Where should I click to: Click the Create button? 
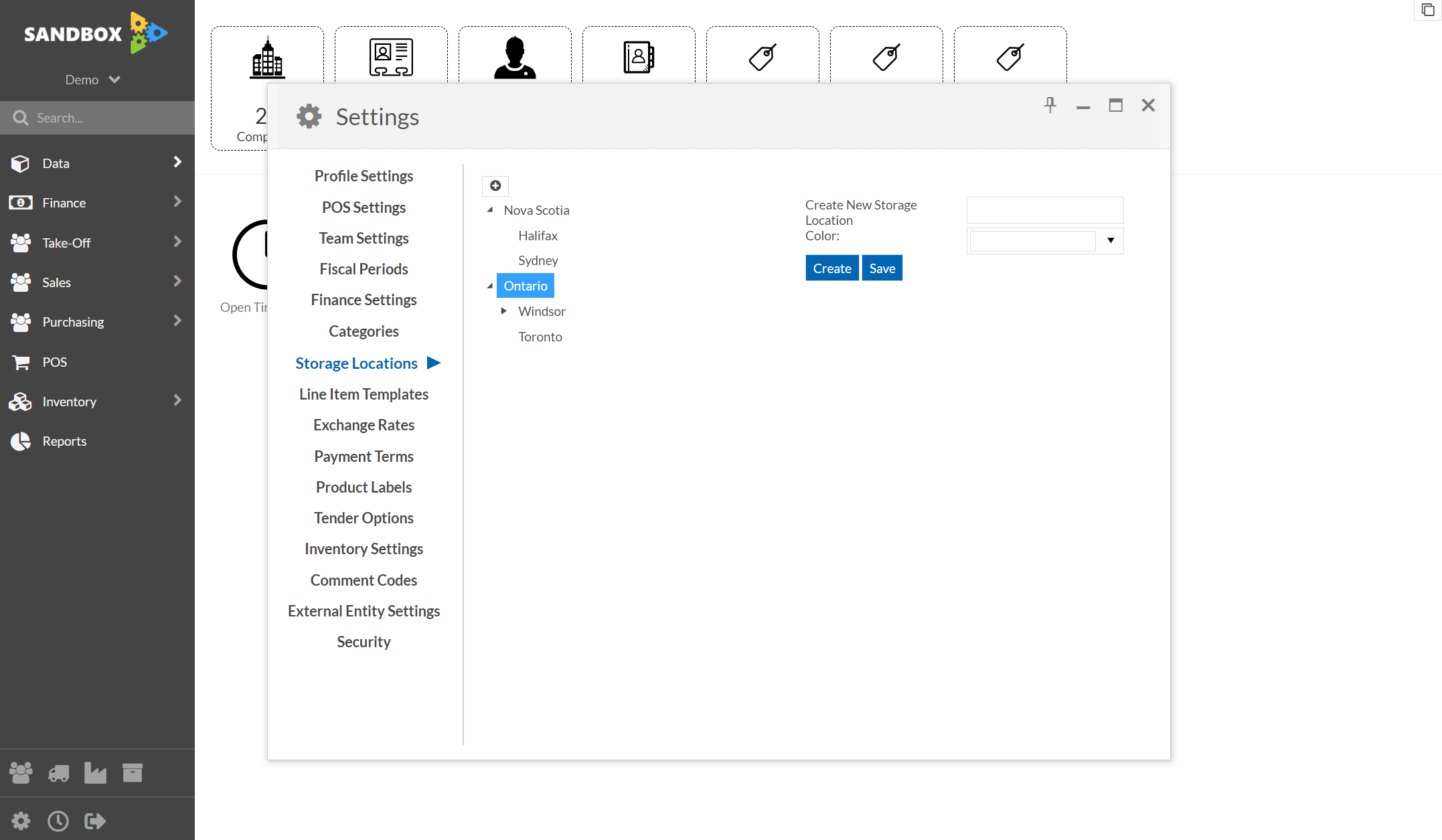pyautogui.click(x=831, y=268)
